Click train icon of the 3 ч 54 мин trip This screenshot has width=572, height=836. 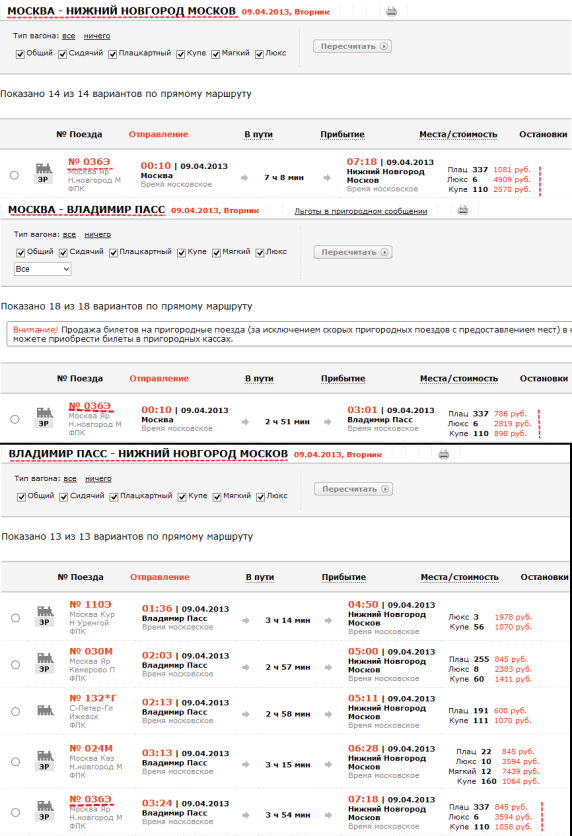(45, 806)
